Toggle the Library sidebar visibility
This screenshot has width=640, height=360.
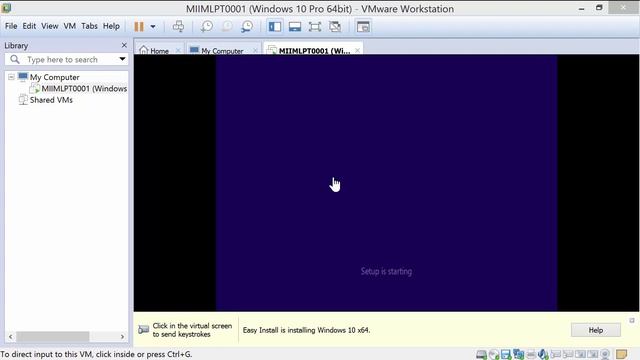pyautogui.click(x=275, y=27)
